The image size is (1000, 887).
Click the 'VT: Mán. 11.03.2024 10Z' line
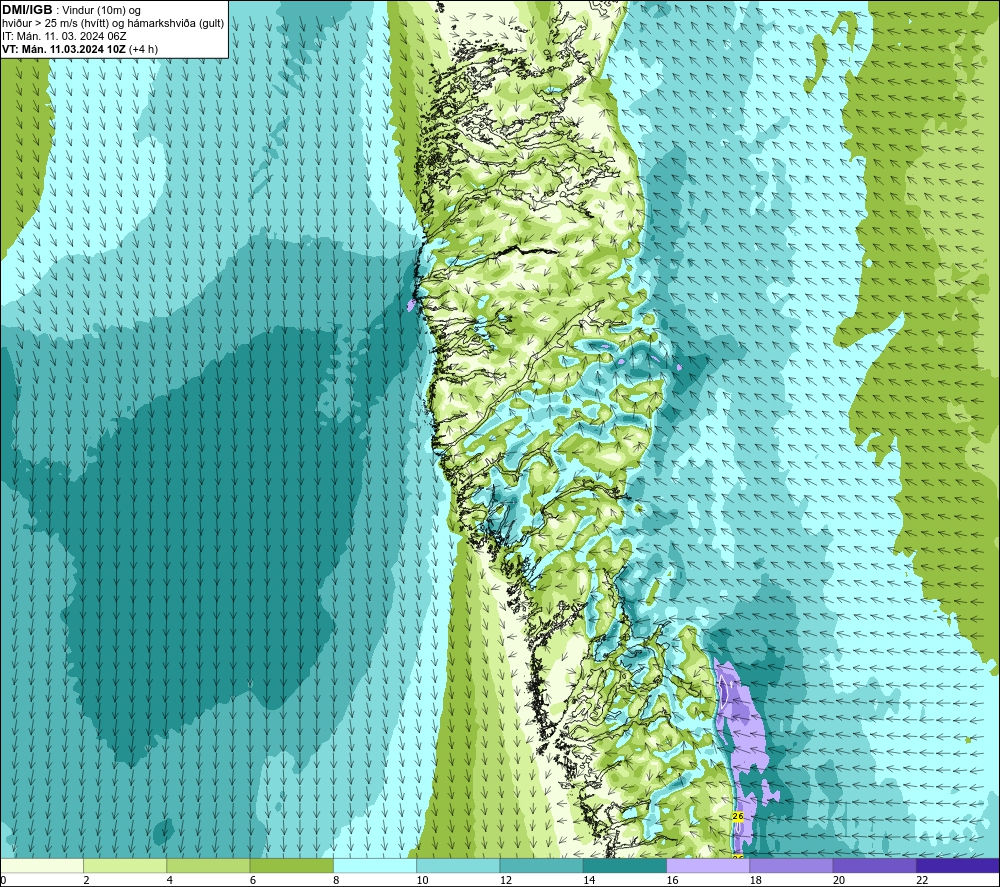tap(64, 49)
